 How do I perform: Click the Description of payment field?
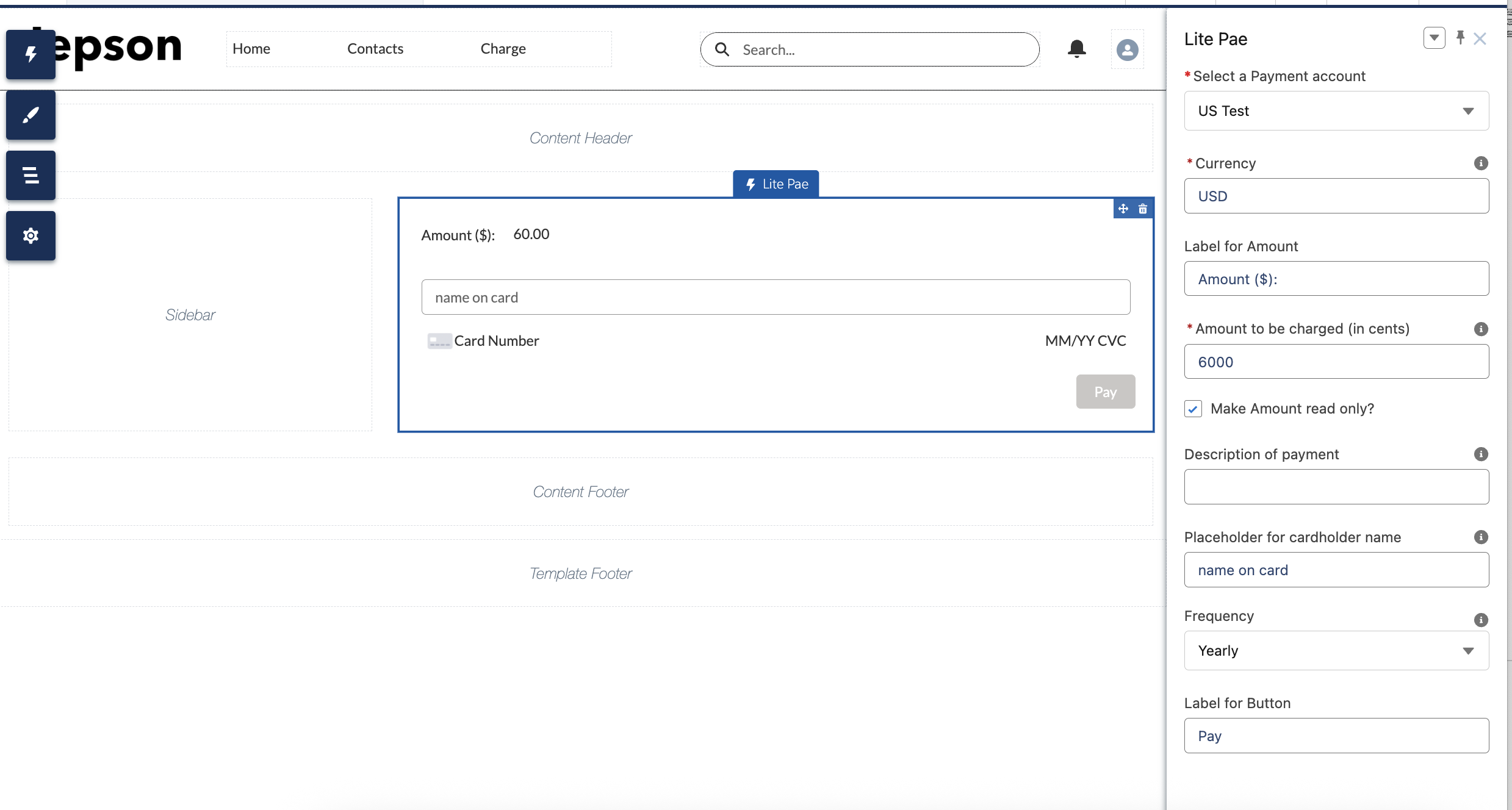pyautogui.click(x=1336, y=487)
